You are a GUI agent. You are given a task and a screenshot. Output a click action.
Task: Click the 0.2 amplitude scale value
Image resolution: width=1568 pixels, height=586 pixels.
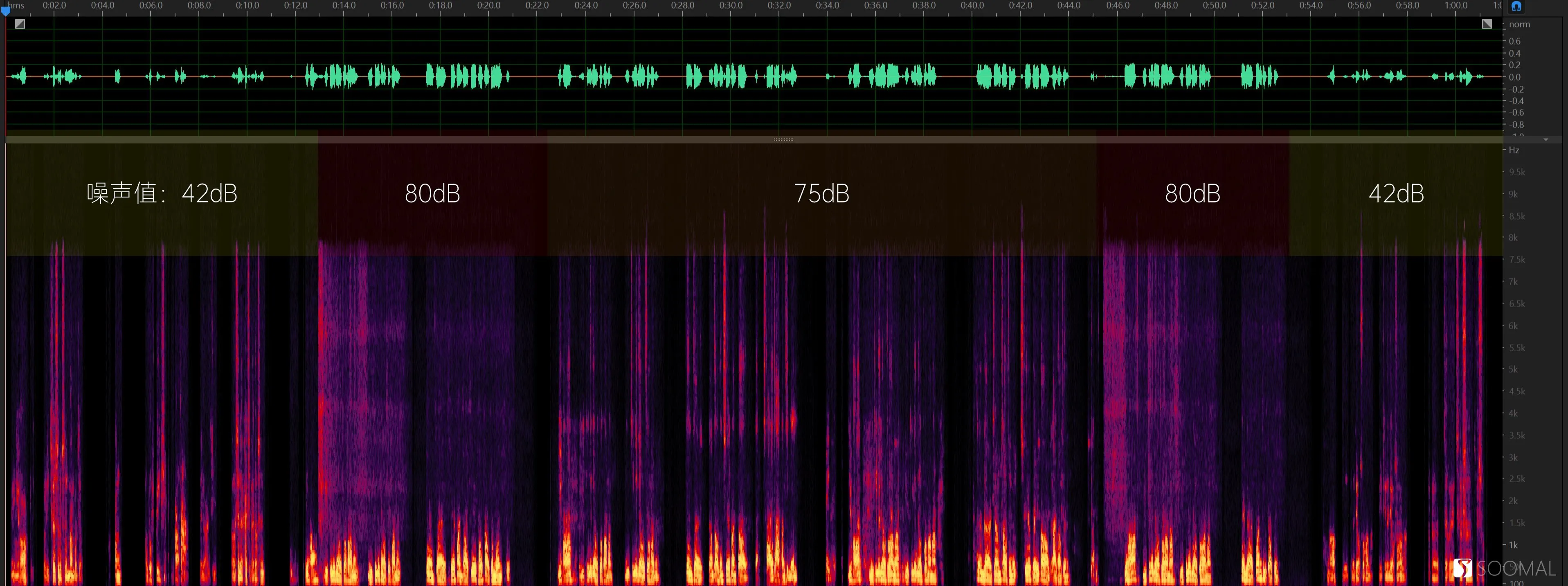pyautogui.click(x=1514, y=65)
